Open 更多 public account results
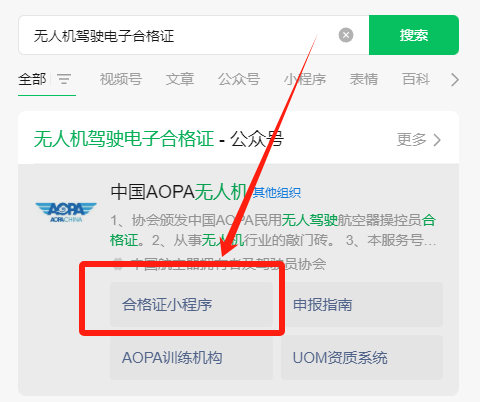The image size is (480, 402). (419, 140)
